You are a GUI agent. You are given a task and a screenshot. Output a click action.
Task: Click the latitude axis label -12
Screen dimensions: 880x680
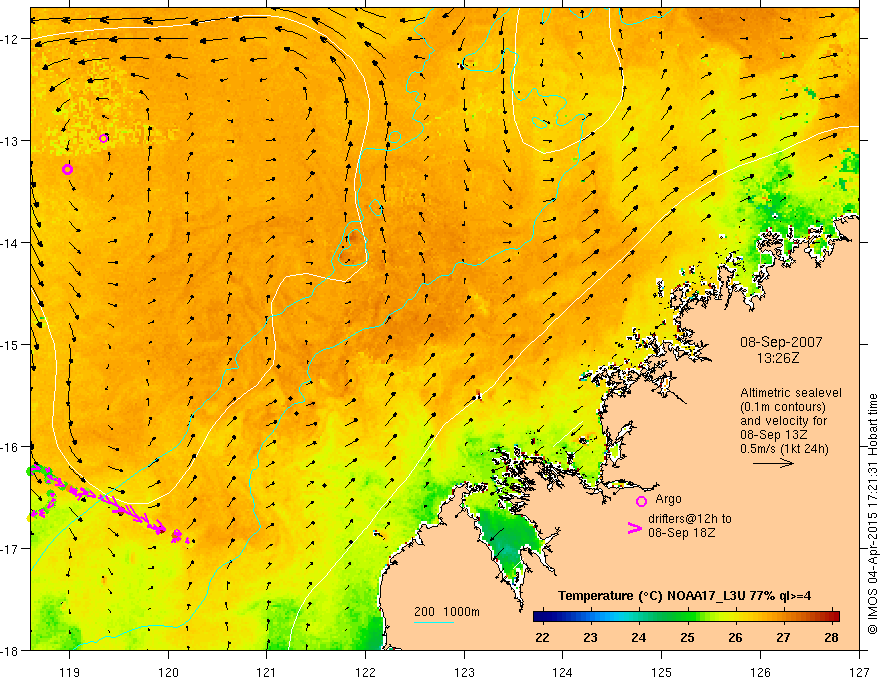click(x=11, y=39)
